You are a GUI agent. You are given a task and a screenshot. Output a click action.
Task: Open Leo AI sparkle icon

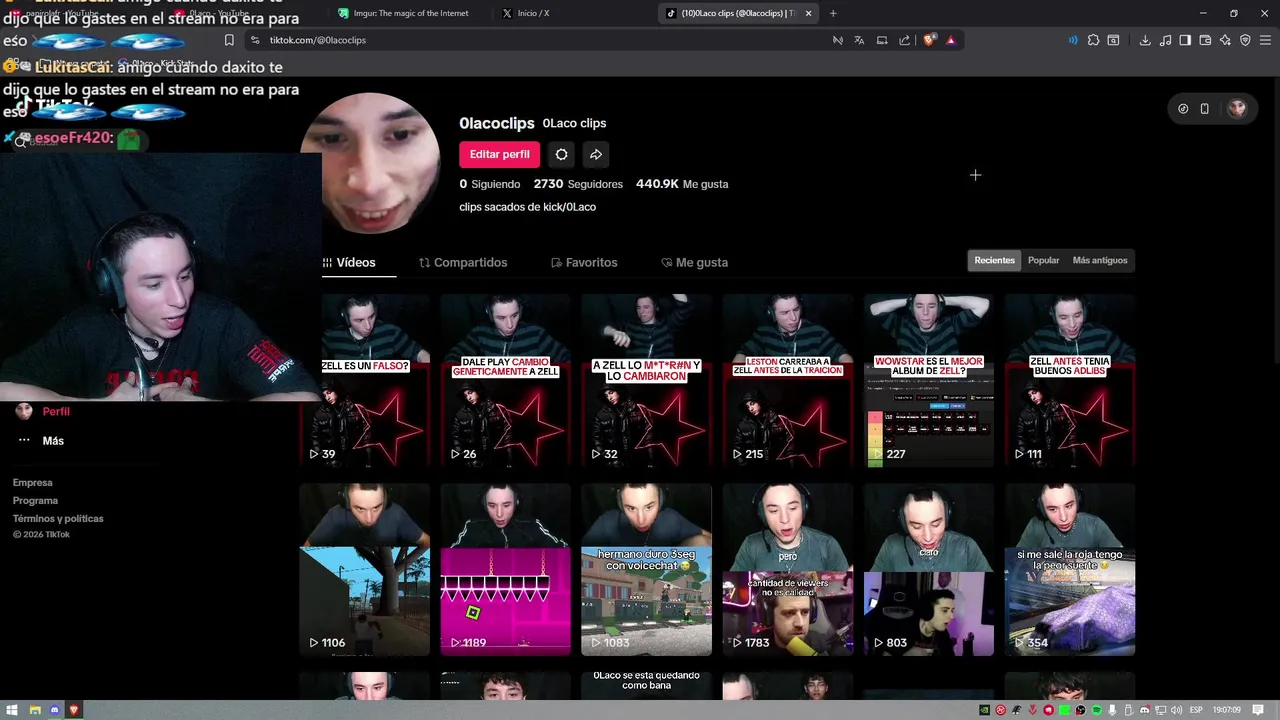1225,40
